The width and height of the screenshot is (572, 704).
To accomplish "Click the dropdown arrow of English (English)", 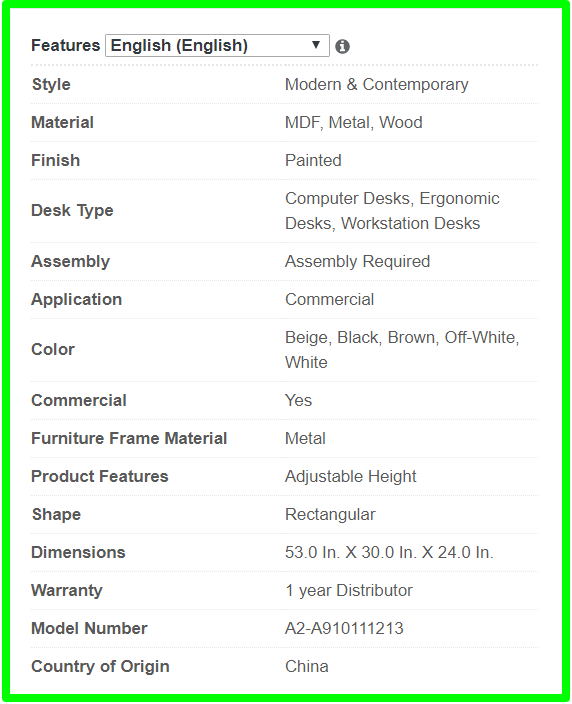I will click(316, 45).
